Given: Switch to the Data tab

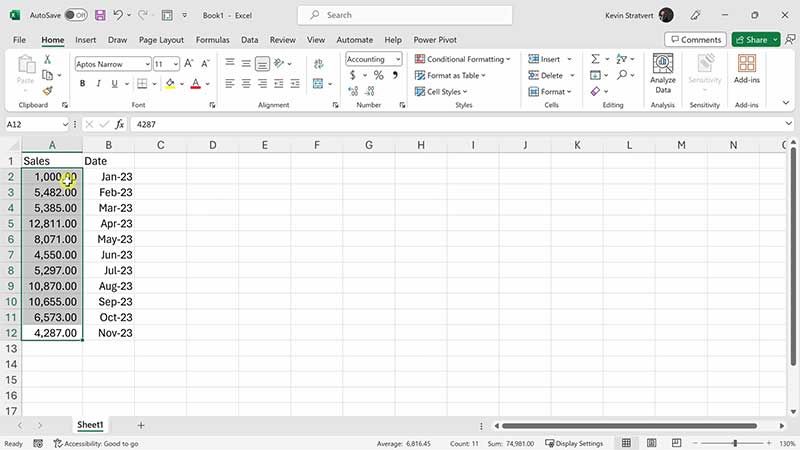Looking at the screenshot, I should coord(249,40).
